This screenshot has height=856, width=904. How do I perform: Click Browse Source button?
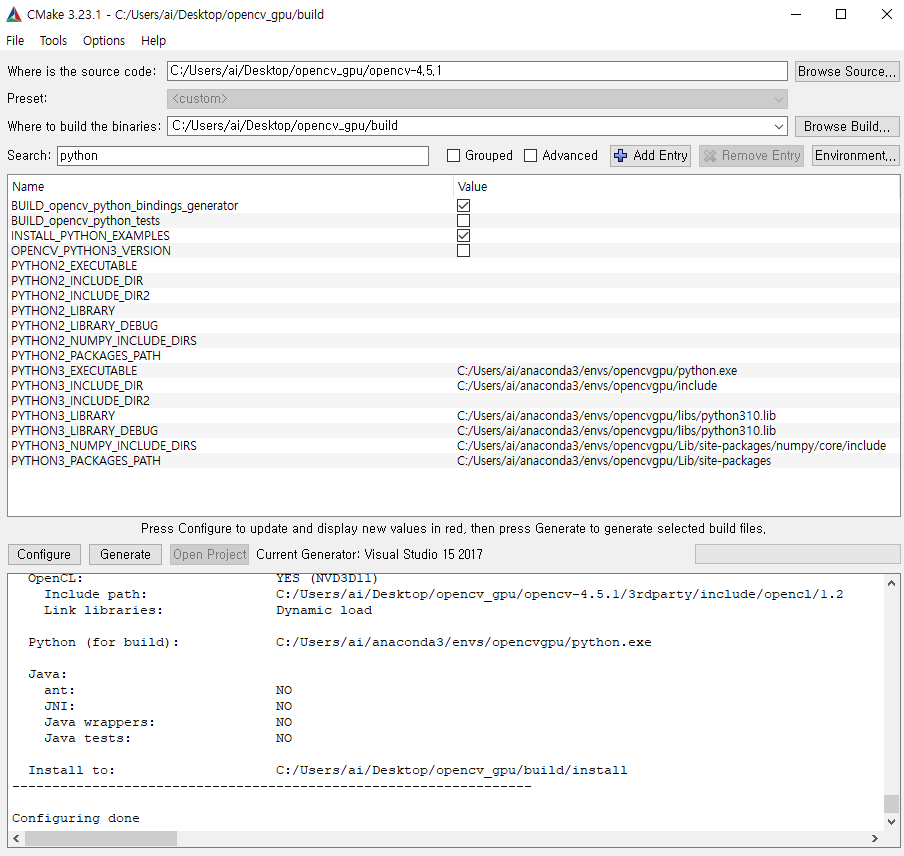(846, 71)
